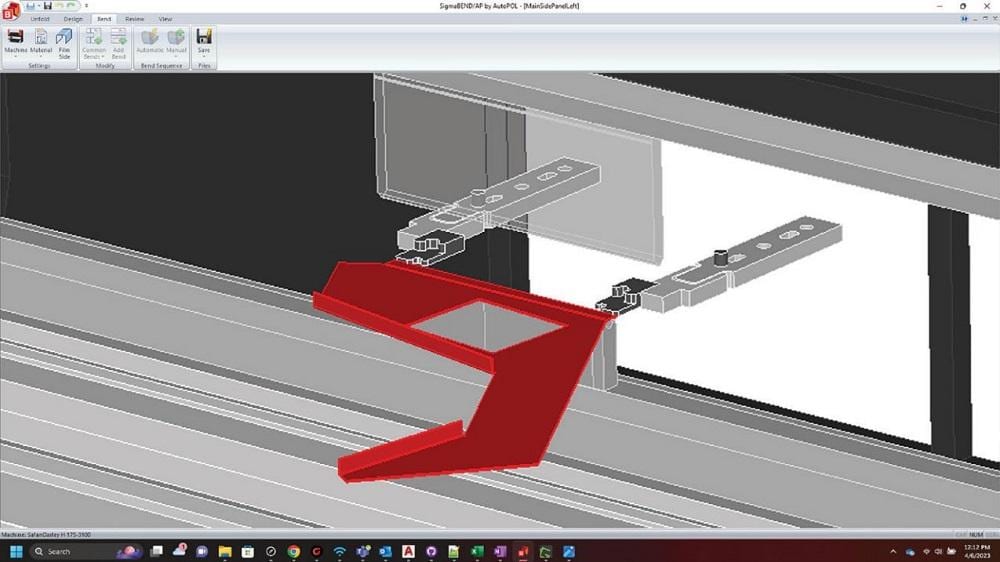Switch to the Design ribbon tab
The width and height of the screenshot is (1000, 562).
coord(73,19)
